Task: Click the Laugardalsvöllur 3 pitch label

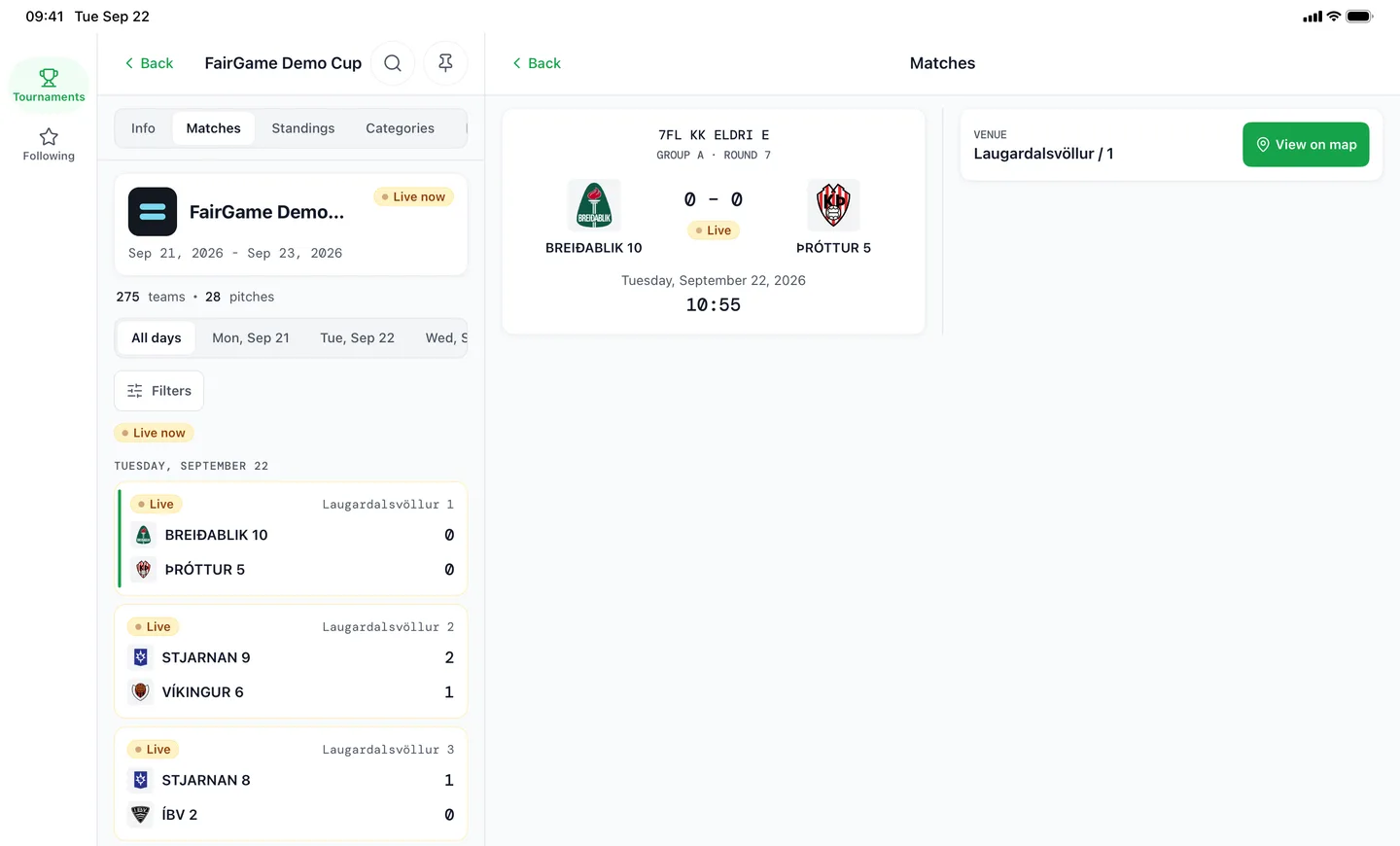Action: [388, 750]
